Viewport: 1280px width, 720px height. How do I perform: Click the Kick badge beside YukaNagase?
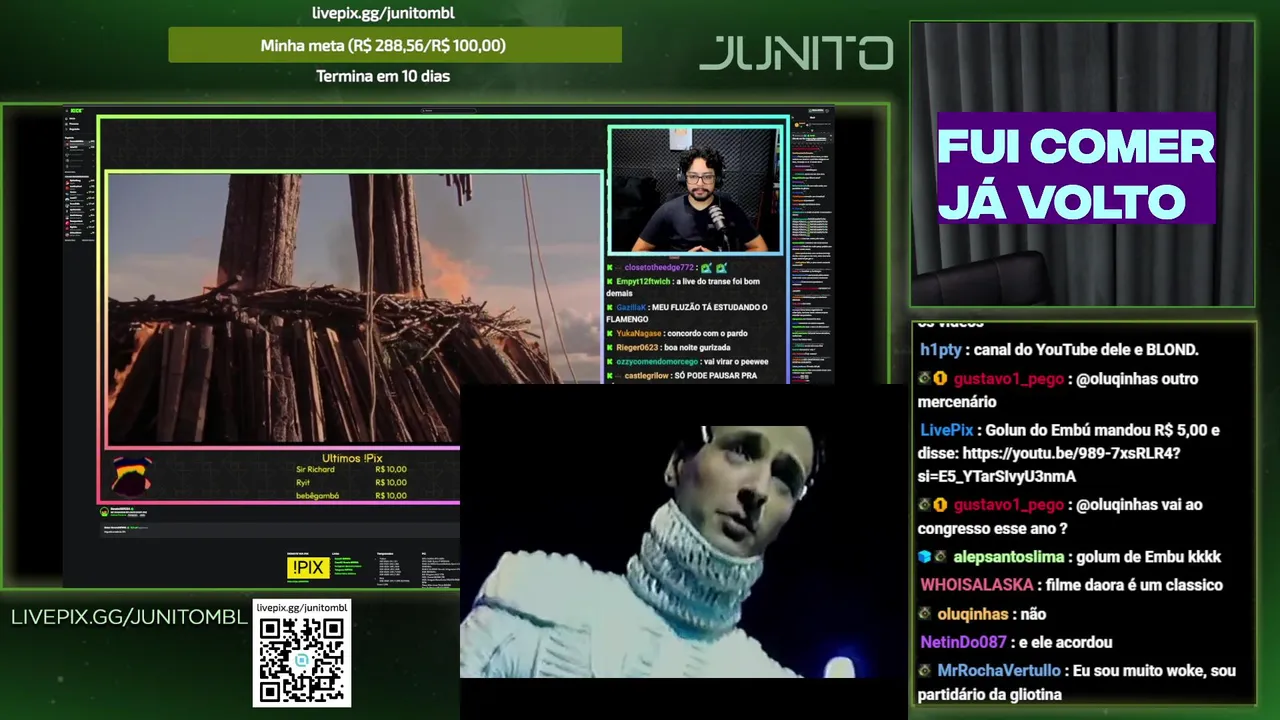click(609, 334)
